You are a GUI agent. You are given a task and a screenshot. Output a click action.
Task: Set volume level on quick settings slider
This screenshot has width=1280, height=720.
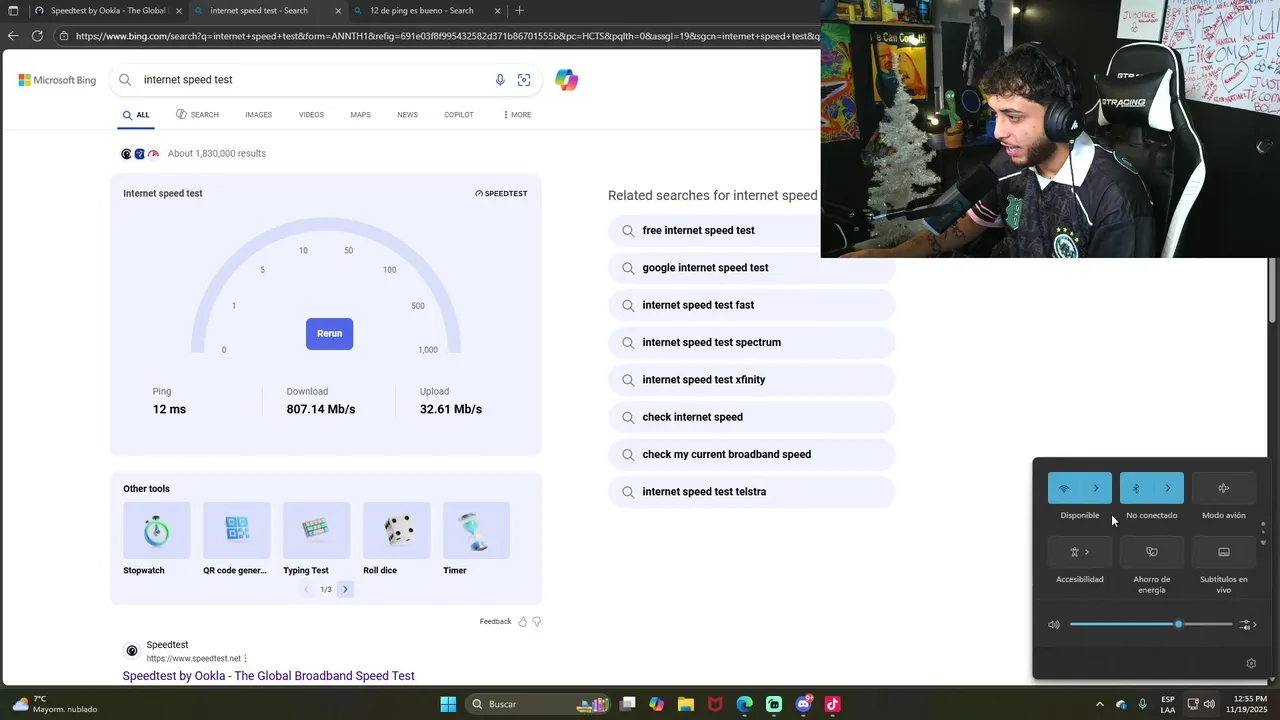[1151, 624]
